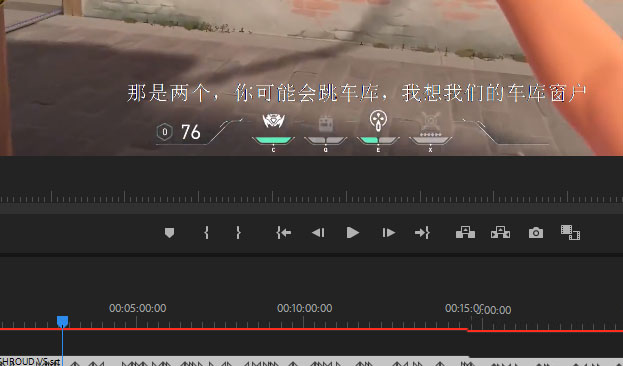Viewport: 623px width, 366px height.
Task: Mark Out point with right brace button
Action: pyautogui.click(x=238, y=232)
